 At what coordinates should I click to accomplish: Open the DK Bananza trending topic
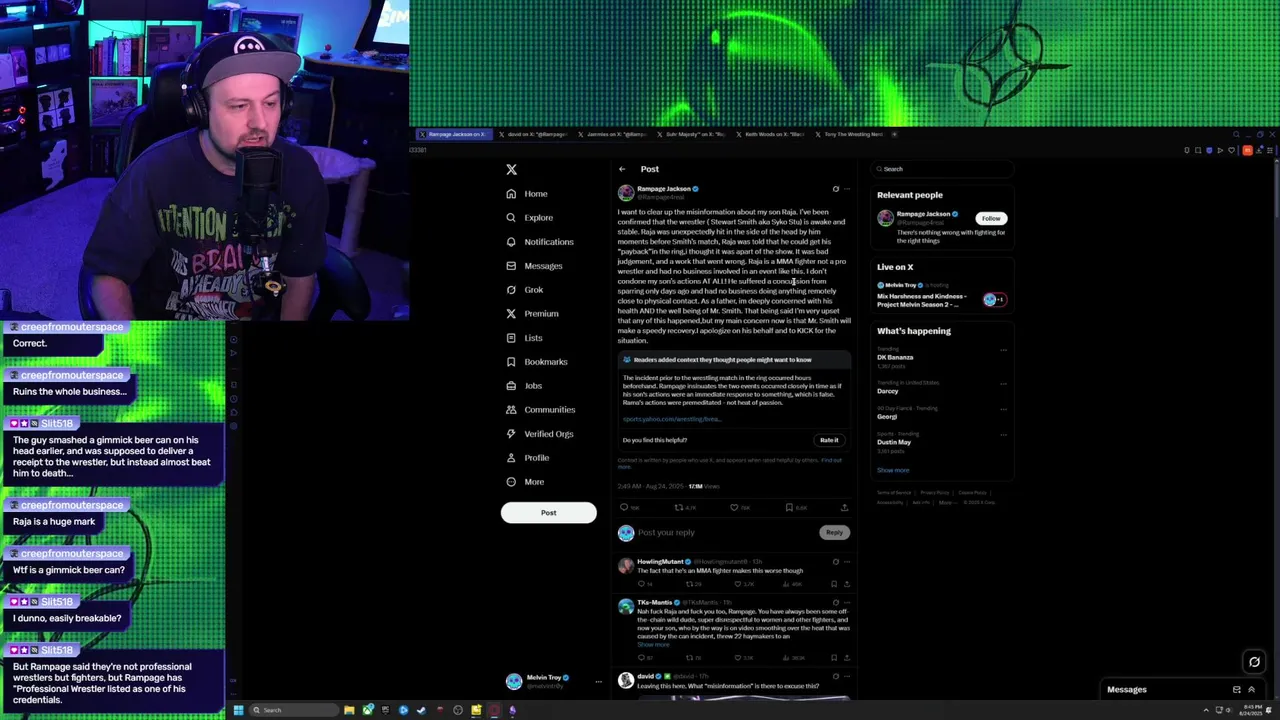tap(895, 357)
